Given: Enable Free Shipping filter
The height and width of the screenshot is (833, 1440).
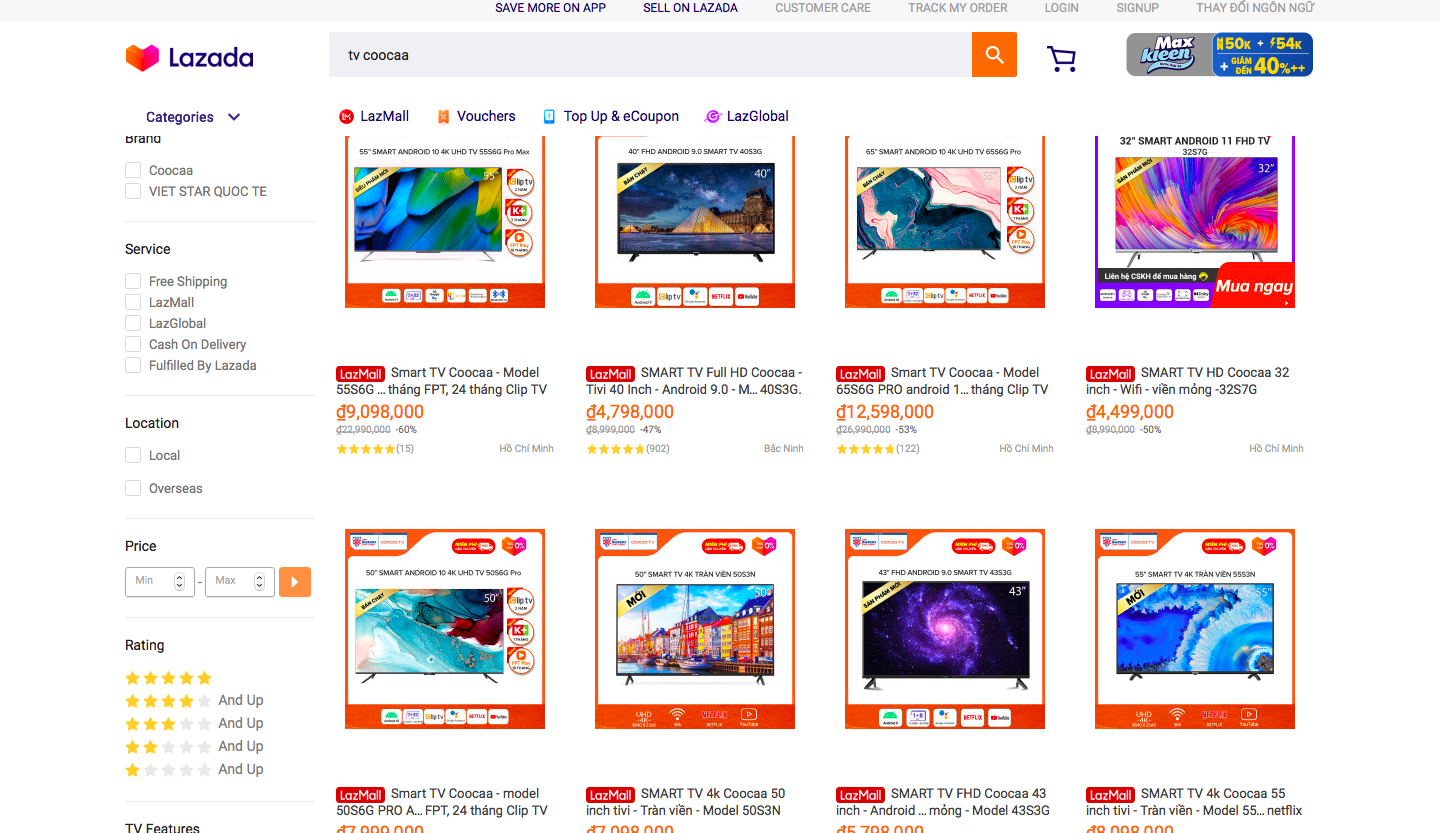Looking at the screenshot, I should point(133,281).
